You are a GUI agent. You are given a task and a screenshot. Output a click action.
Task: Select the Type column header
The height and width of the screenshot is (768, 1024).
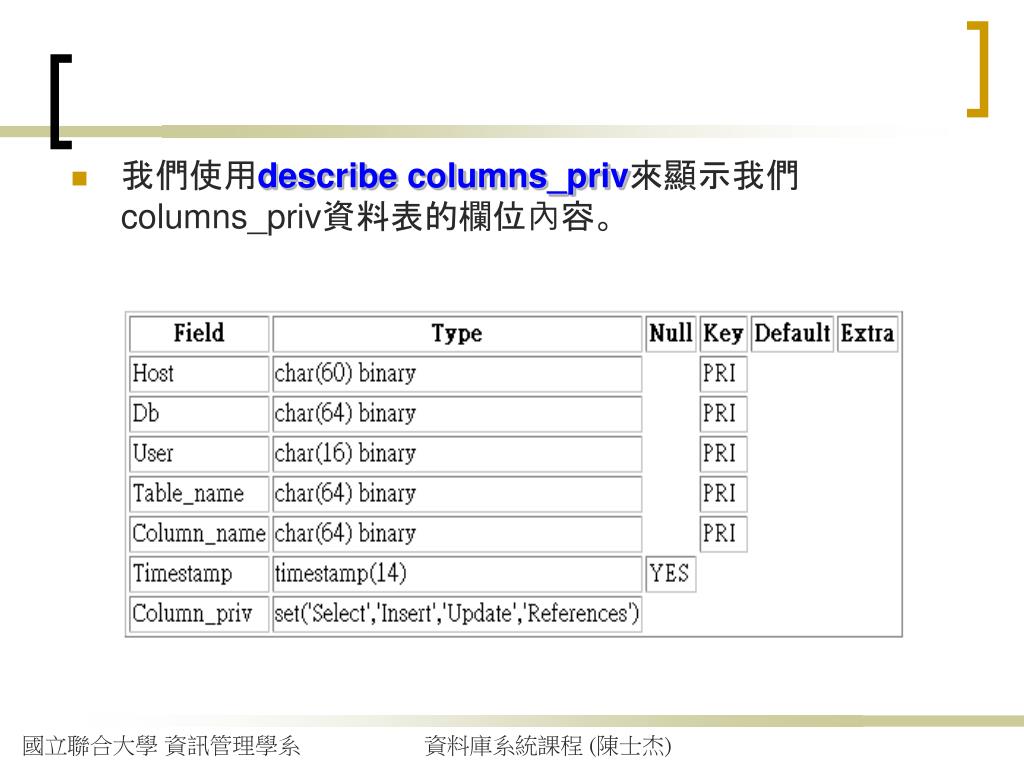(x=457, y=334)
